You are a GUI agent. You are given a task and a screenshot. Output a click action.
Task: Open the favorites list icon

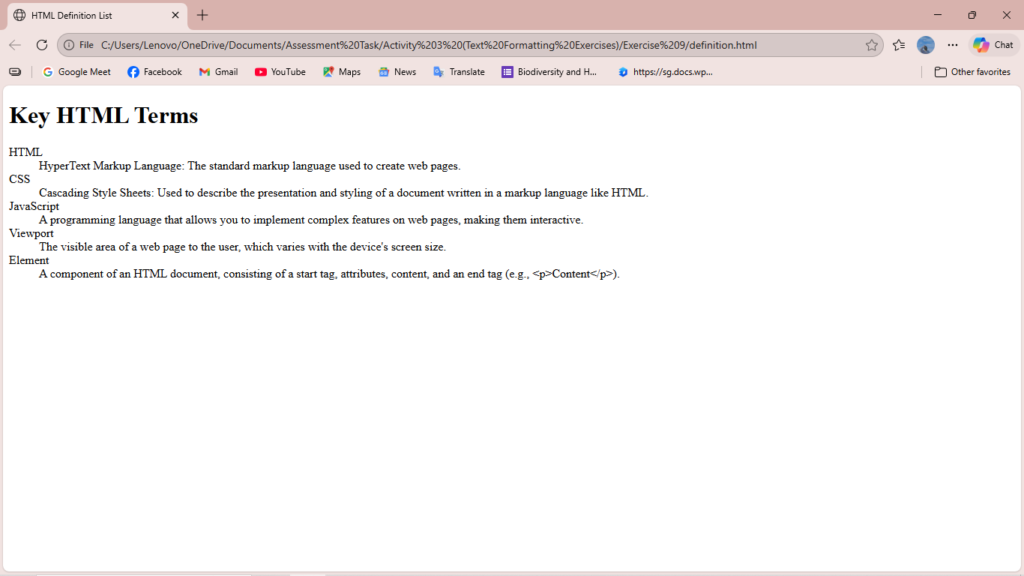click(x=899, y=45)
